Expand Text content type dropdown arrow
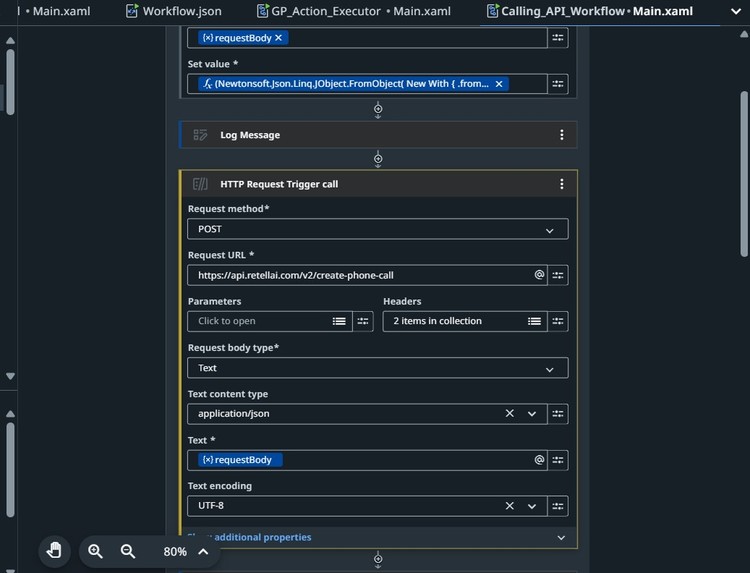Image resolution: width=750 pixels, height=573 pixels. coord(532,414)
